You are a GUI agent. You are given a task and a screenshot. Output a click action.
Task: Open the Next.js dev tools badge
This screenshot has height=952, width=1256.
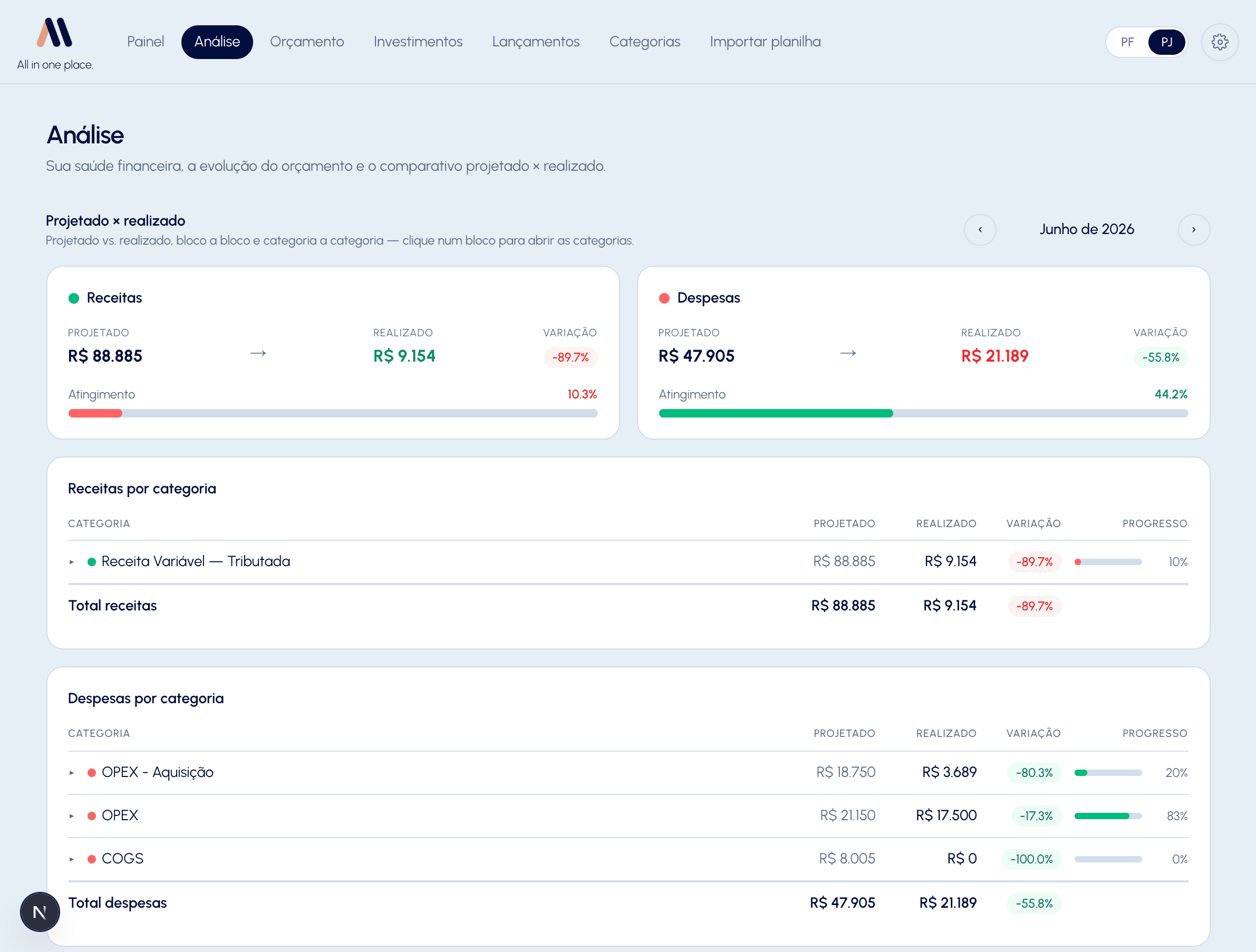pos(40,912)
